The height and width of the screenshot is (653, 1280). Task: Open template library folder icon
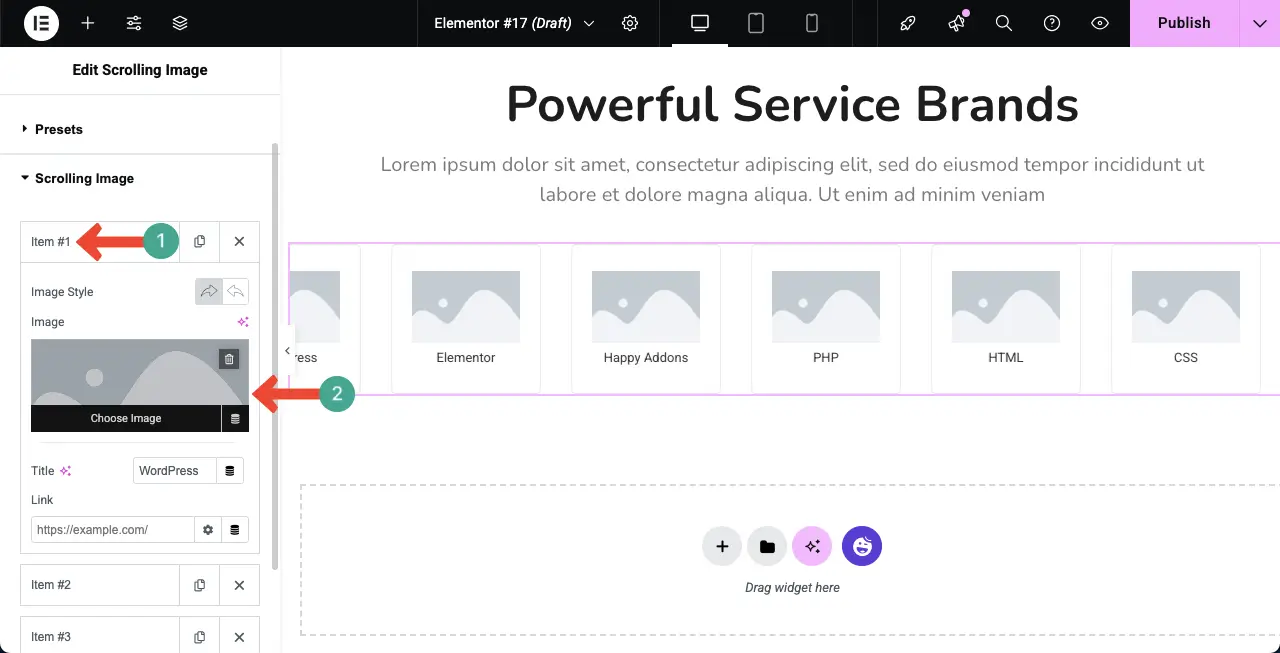(767, 547)
